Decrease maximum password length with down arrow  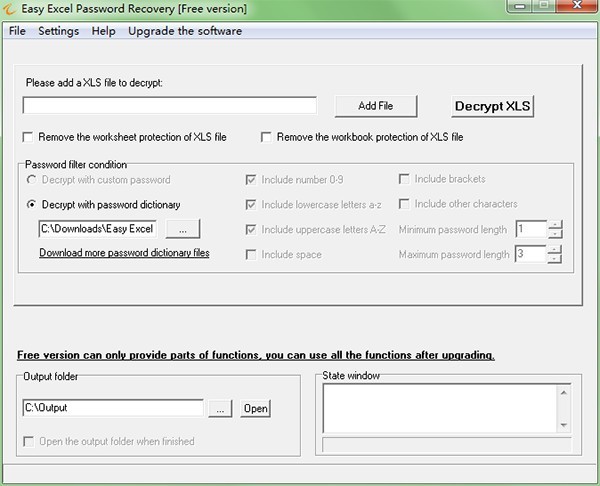pyautogui.click(x=554, y=259)
